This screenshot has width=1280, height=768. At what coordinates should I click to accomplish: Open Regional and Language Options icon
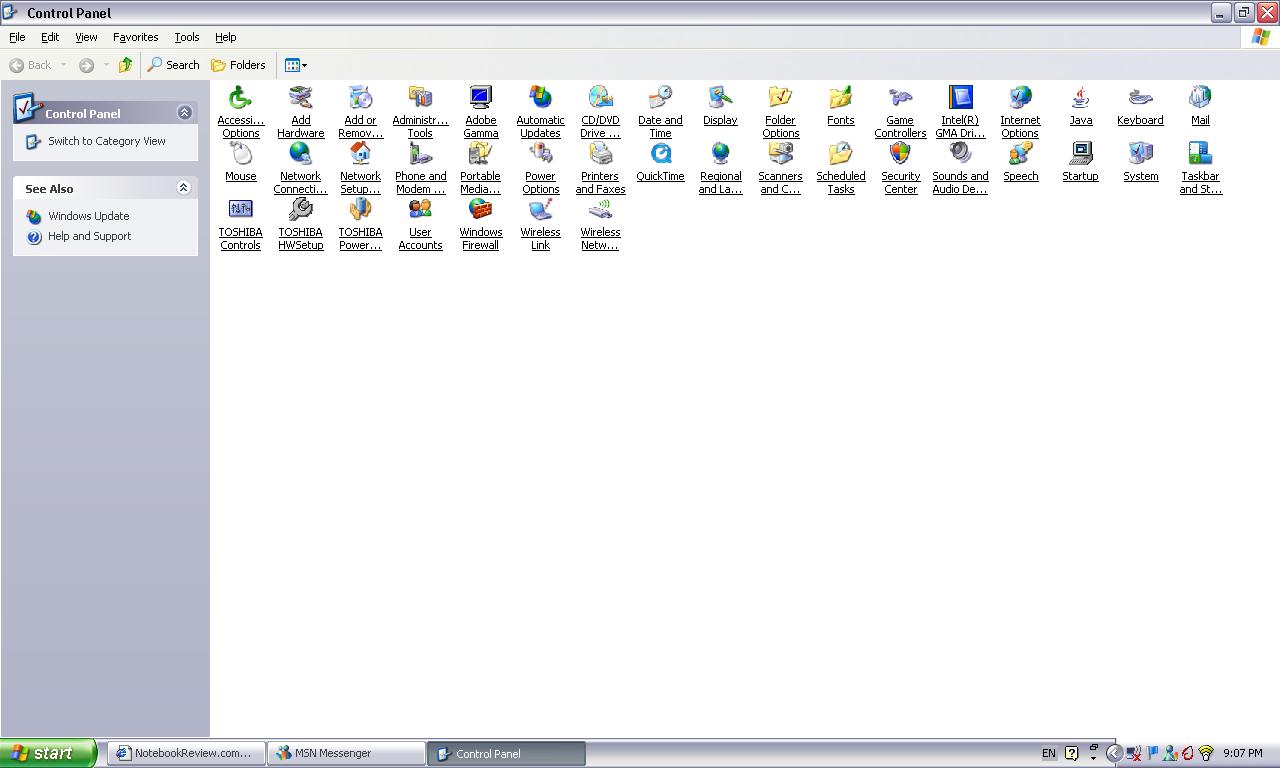click(x=720, y=154)
